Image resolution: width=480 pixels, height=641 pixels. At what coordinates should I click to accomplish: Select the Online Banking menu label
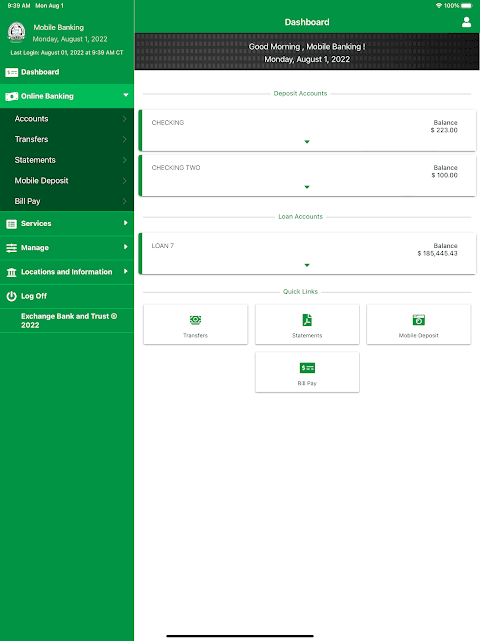[x=47, y=96]
